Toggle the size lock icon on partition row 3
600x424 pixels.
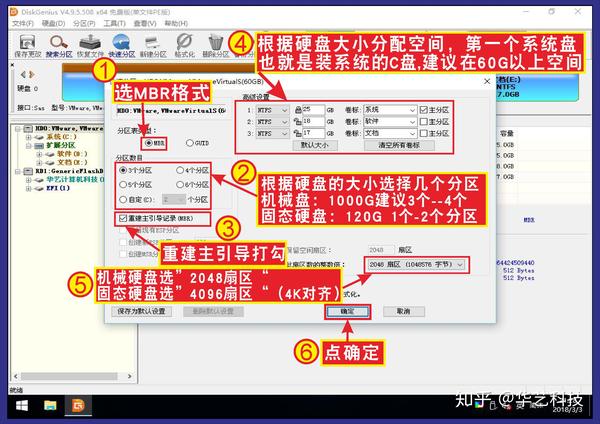point(298,134)
